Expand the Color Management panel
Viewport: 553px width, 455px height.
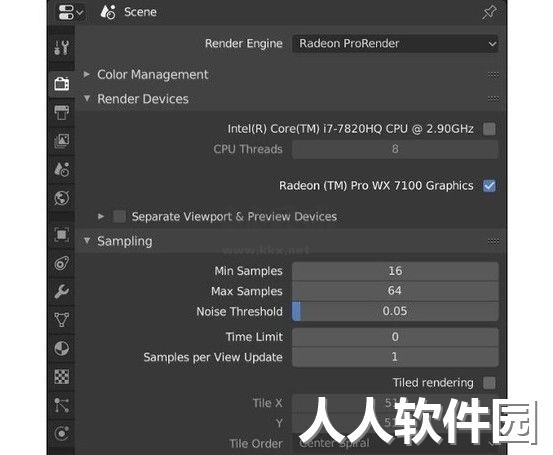pyautogui.click(x=87, y=74)
